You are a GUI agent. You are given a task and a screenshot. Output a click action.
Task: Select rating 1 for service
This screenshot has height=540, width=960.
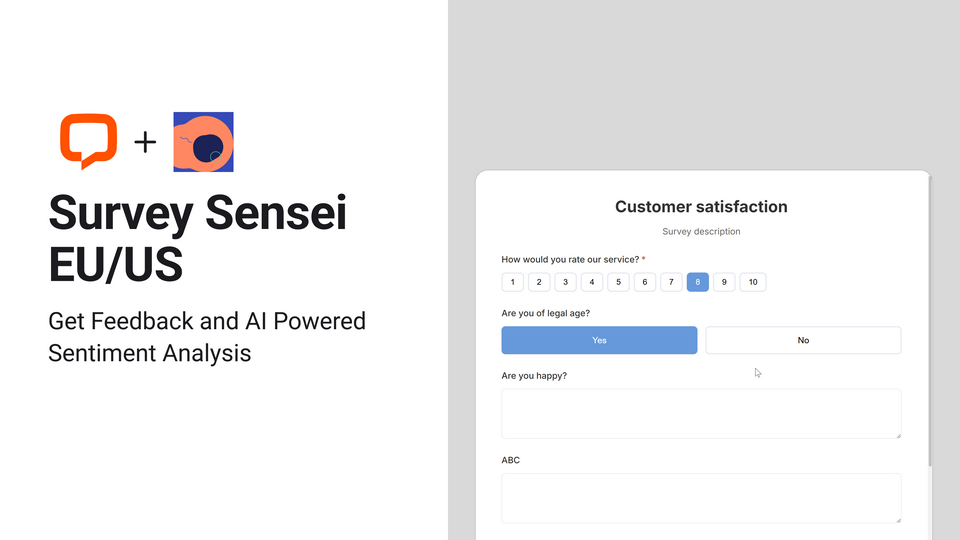tap(513, 282)
